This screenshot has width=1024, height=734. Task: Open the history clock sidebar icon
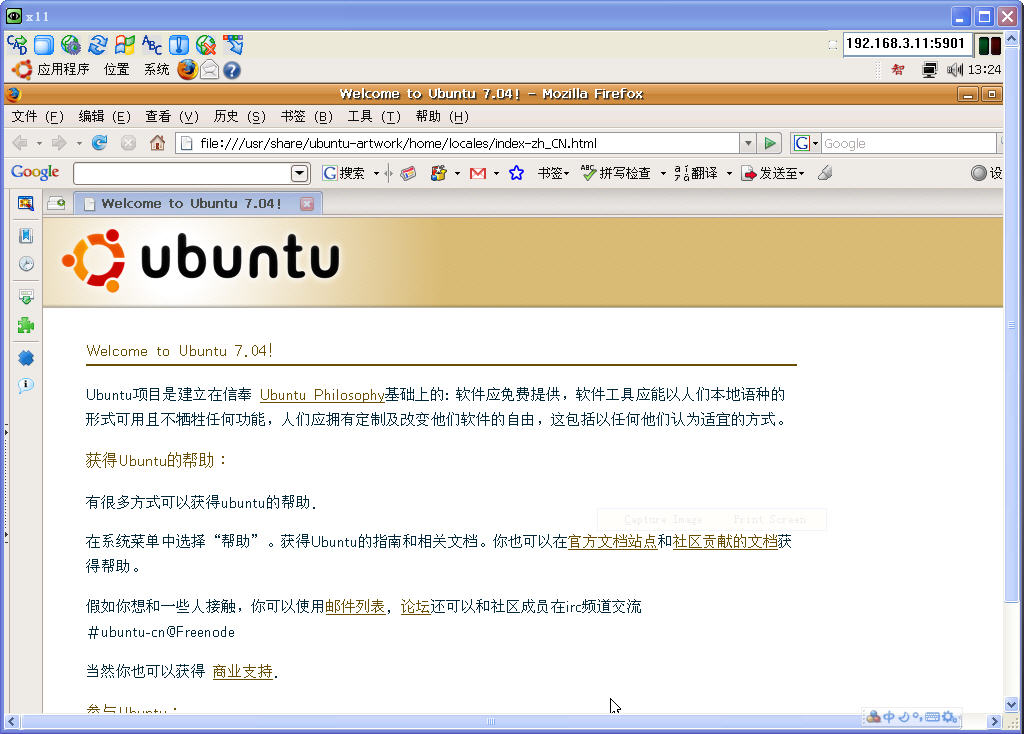point(26,264)
